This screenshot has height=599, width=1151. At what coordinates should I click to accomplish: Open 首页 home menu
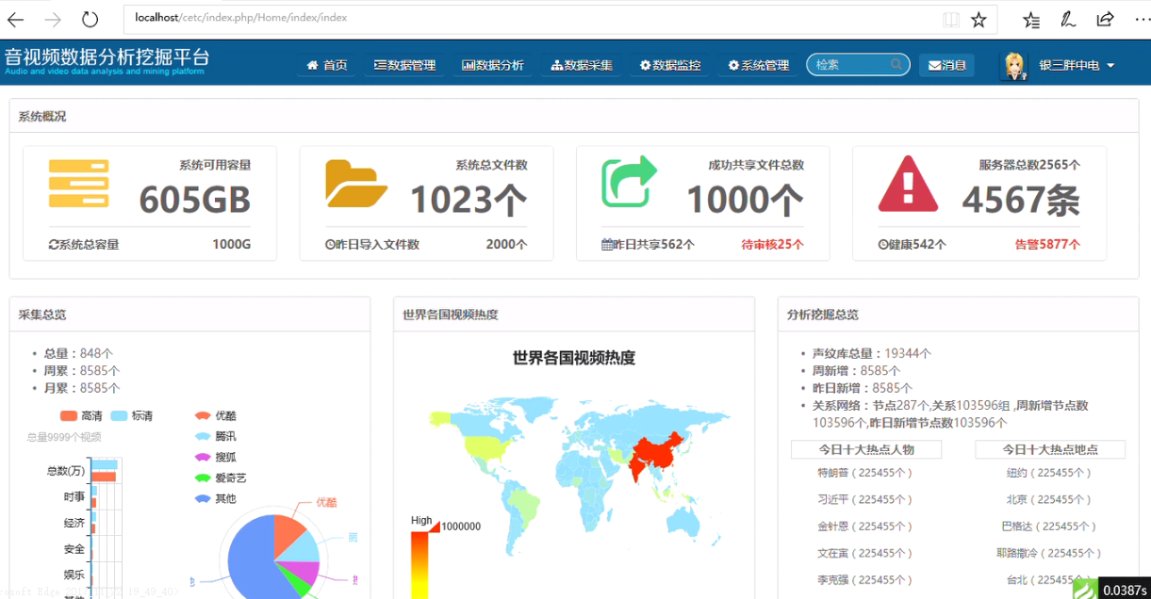click(327, 65)
